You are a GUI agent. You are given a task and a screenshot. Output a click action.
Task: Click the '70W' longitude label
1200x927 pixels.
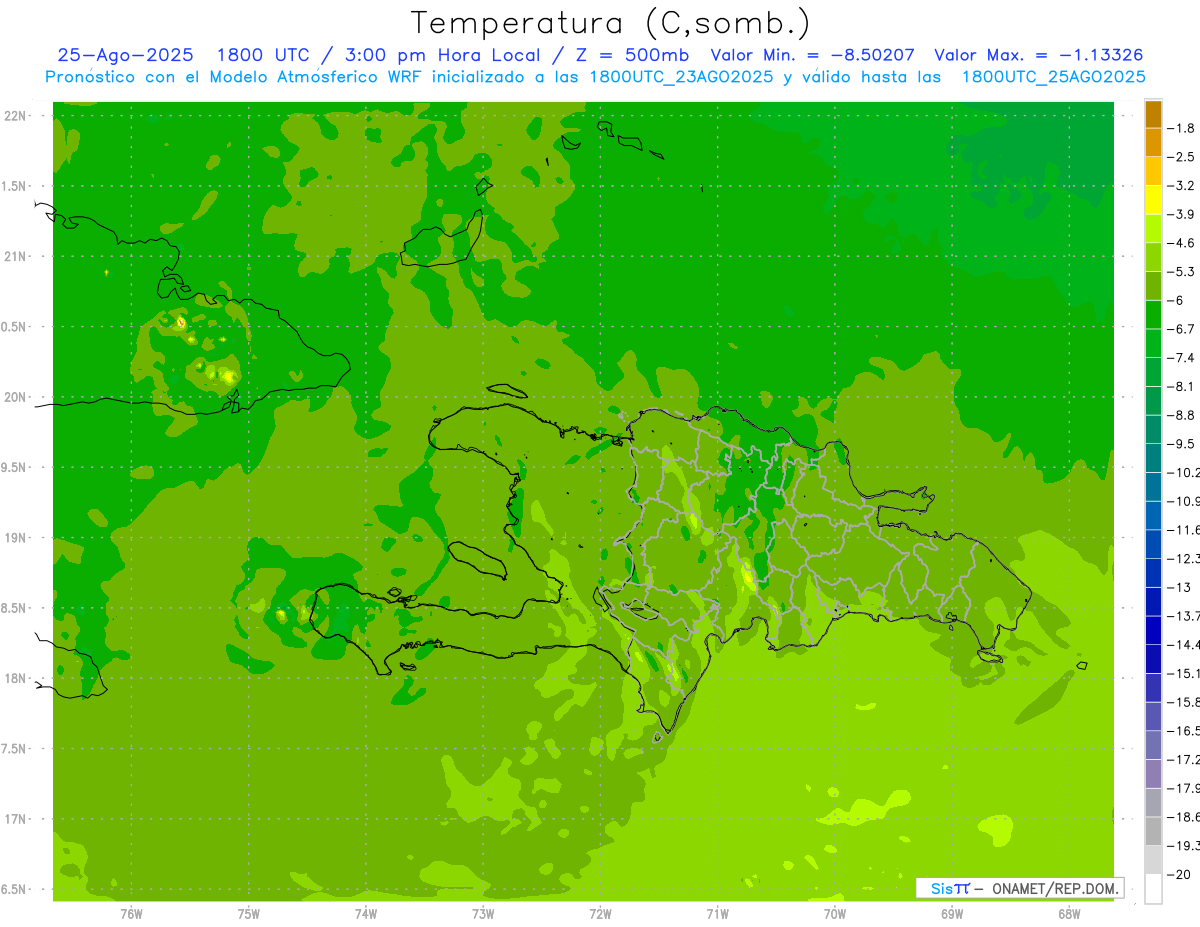click(835, 913)
